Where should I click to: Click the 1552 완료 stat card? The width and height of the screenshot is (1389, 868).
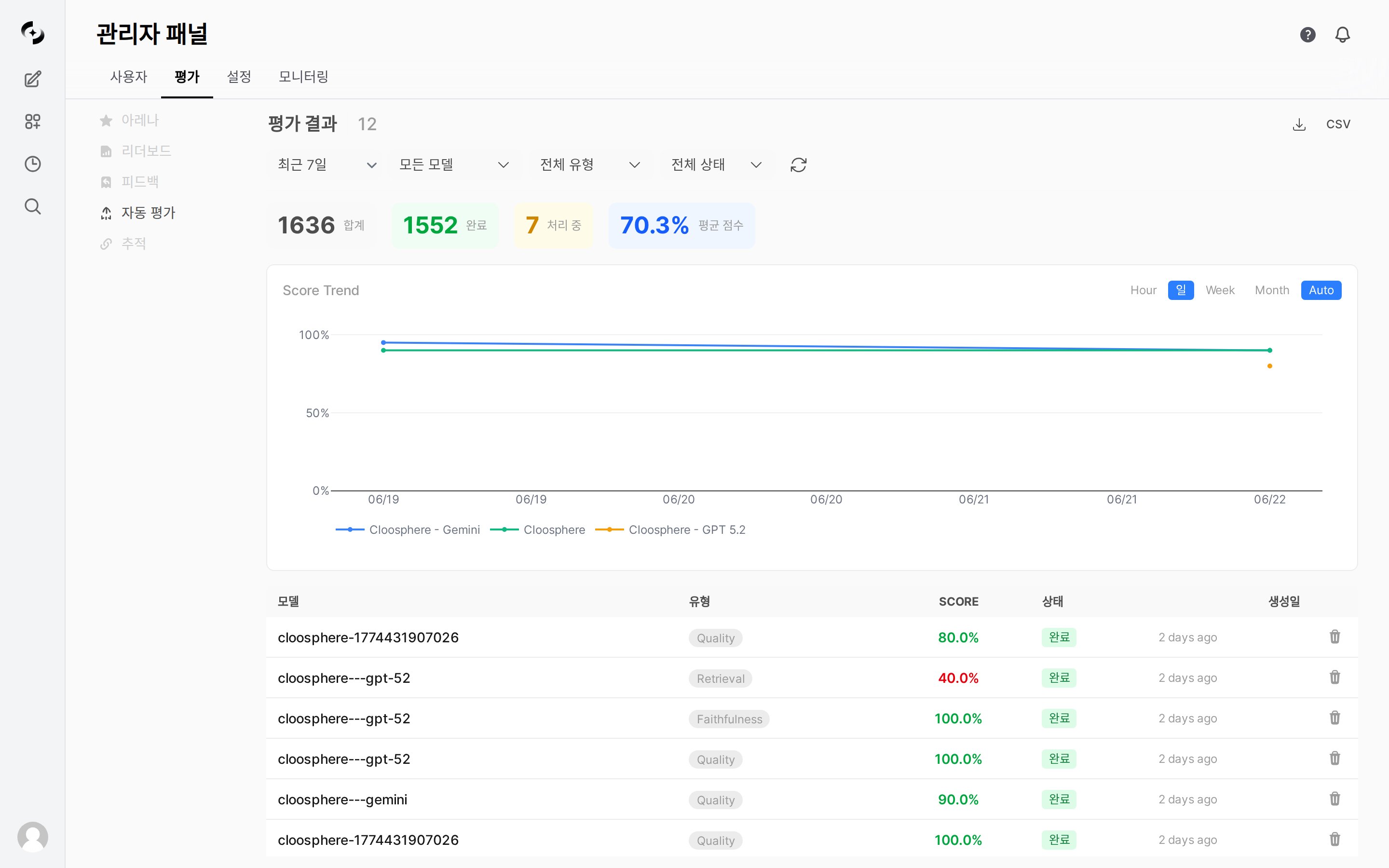(445, 226)
